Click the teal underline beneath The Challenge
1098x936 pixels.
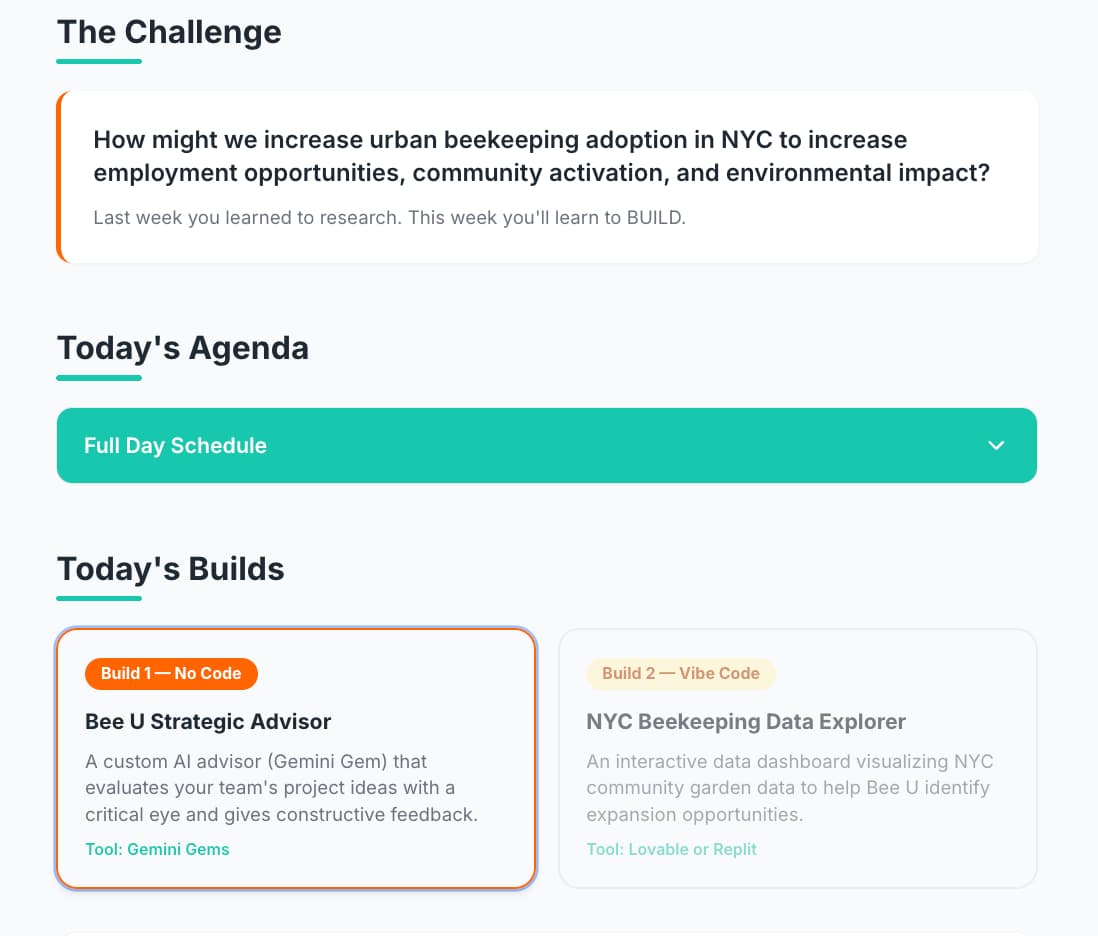pos(99,62)
